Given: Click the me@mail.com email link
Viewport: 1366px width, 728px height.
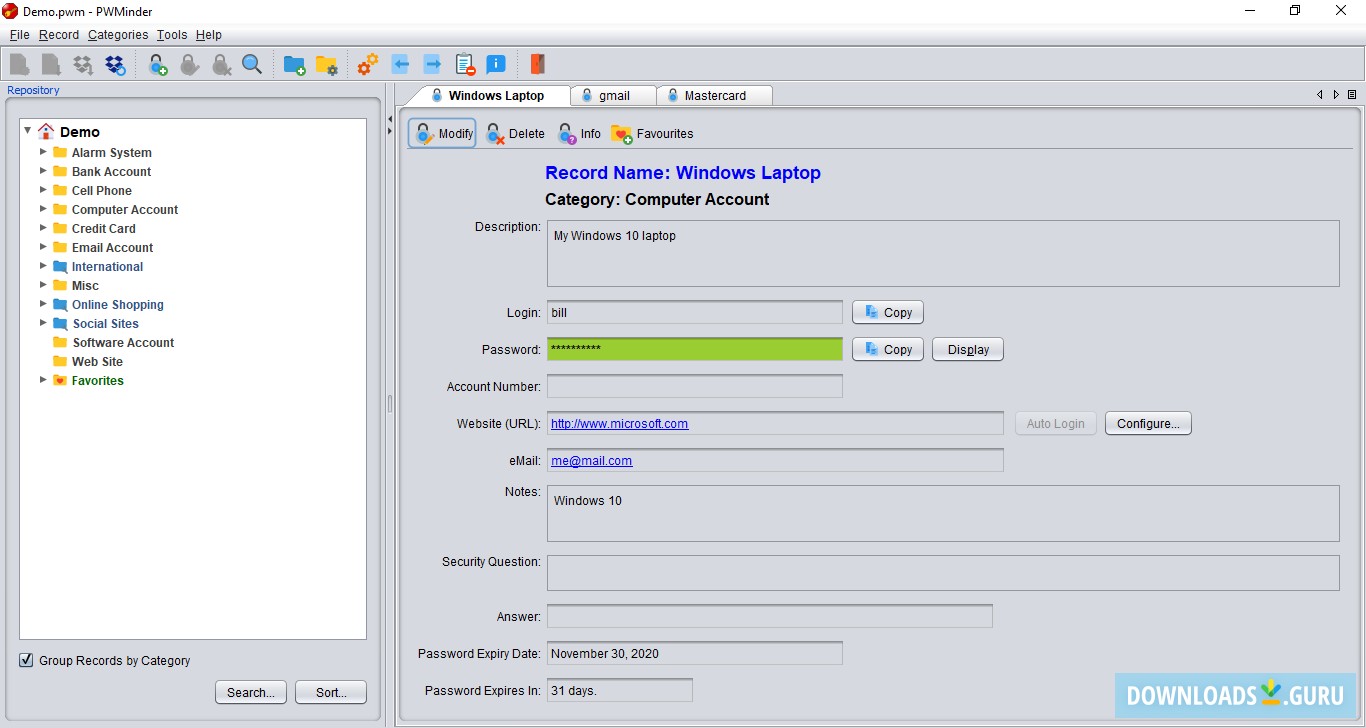Looking at the screenshot, I should [x=592, y=461].
